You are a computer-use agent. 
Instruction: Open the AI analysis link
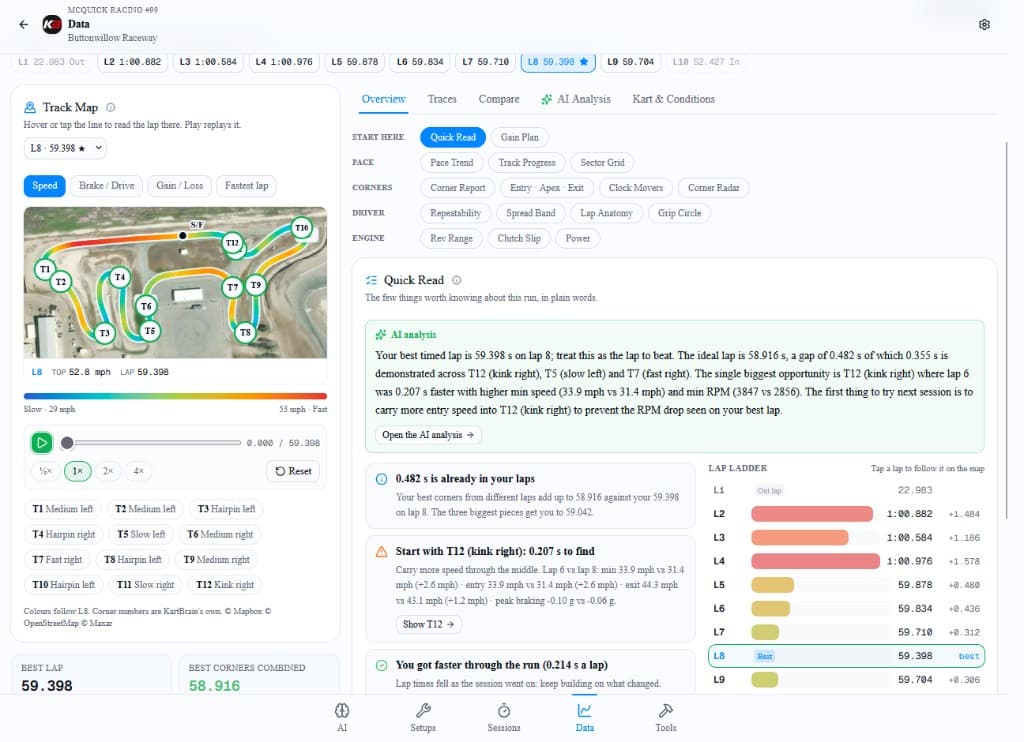pos(428,435)
